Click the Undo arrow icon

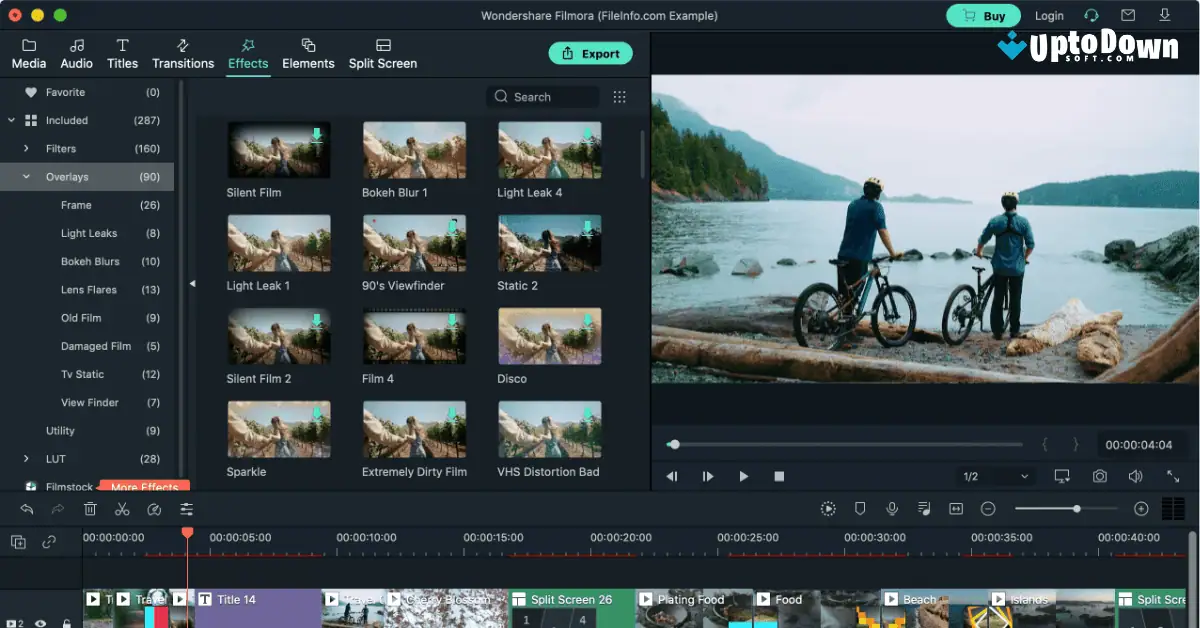(x=27, y=509)
